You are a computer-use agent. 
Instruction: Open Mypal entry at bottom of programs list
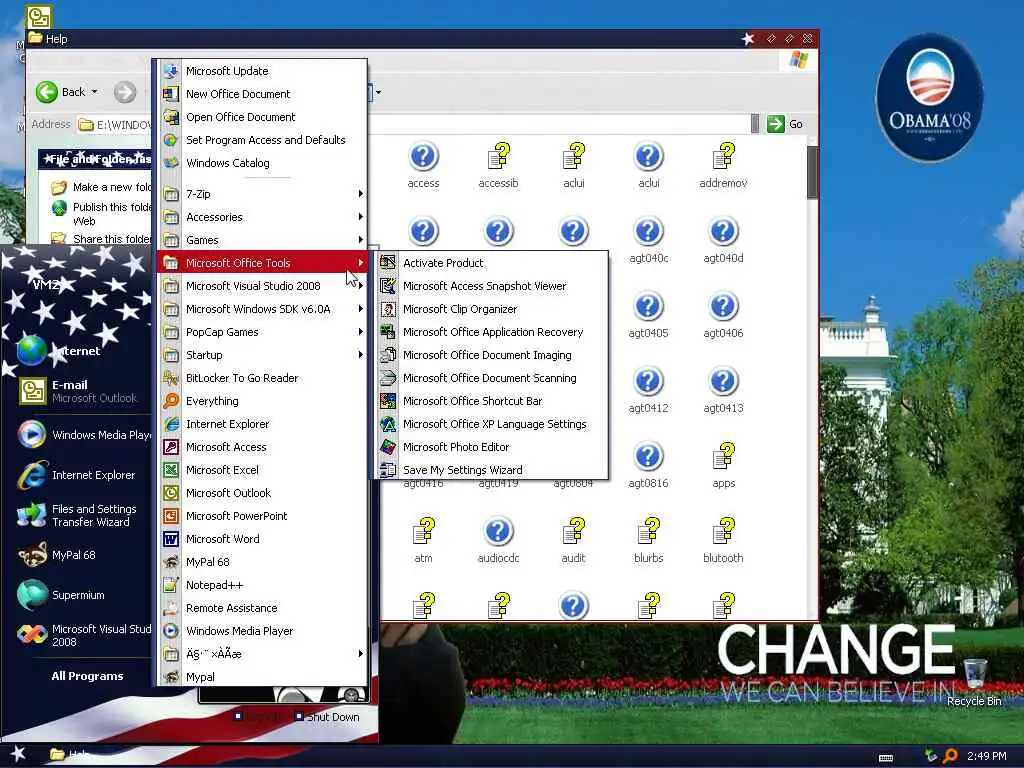(x=262, y=677)
